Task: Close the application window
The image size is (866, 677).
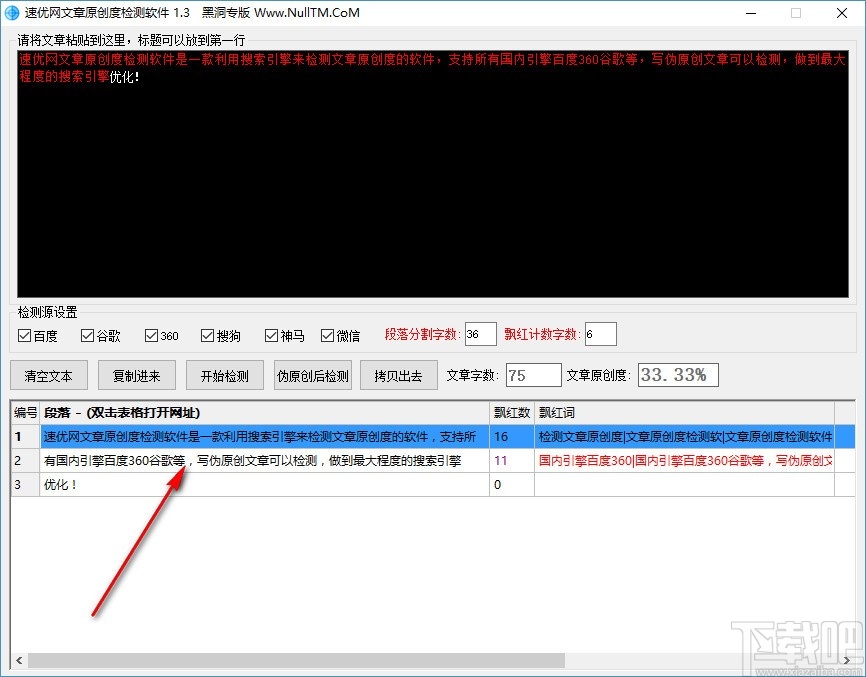Action: [x=842, y=13]
